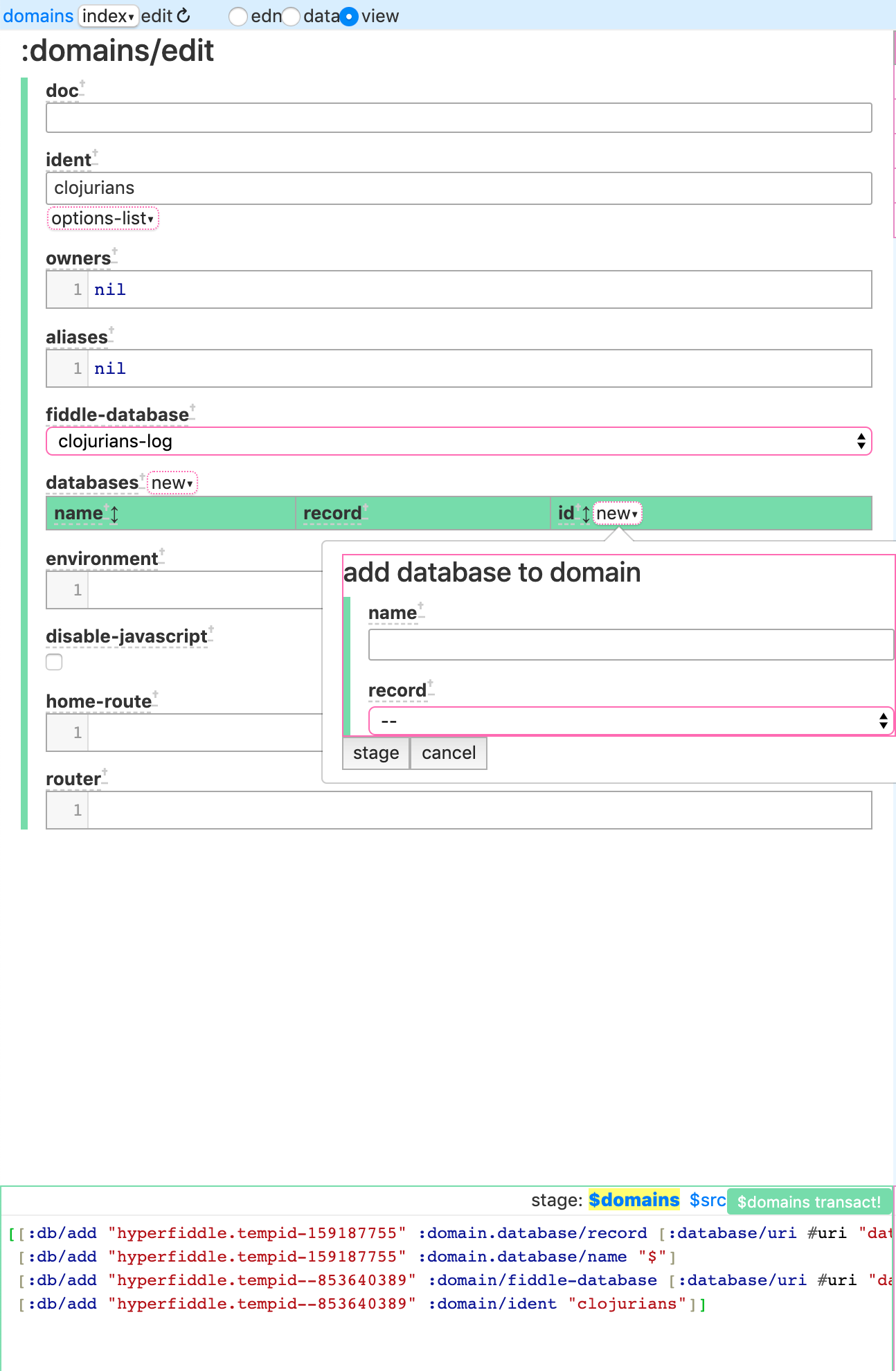The height and width of the screenshot is (1371, 896).
Task: Click into the environment code editor
Action: [184, 590]
